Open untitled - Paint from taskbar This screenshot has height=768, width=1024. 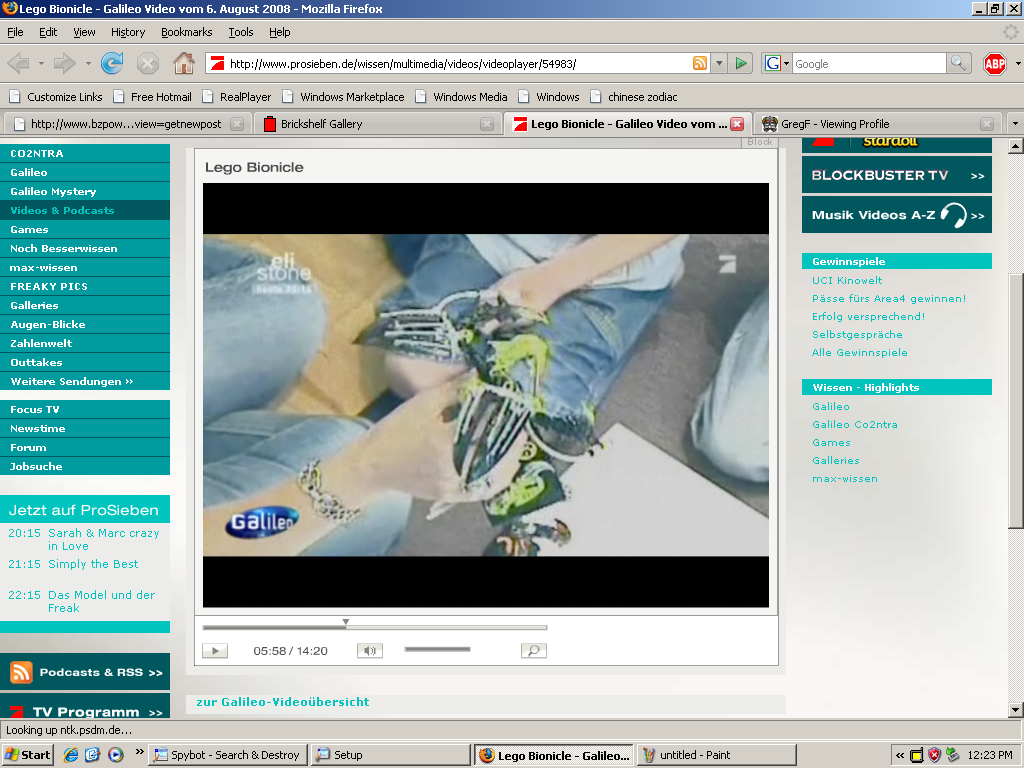716,755
